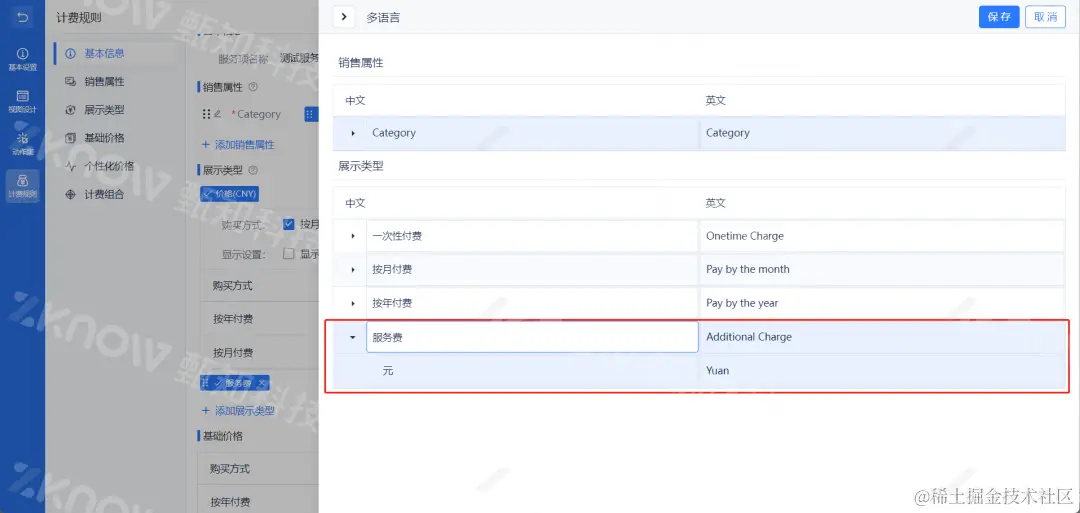The height and width of the screenshot is (513, 1080).
Task: Click the 取消 button
Action: (1046, 17)
